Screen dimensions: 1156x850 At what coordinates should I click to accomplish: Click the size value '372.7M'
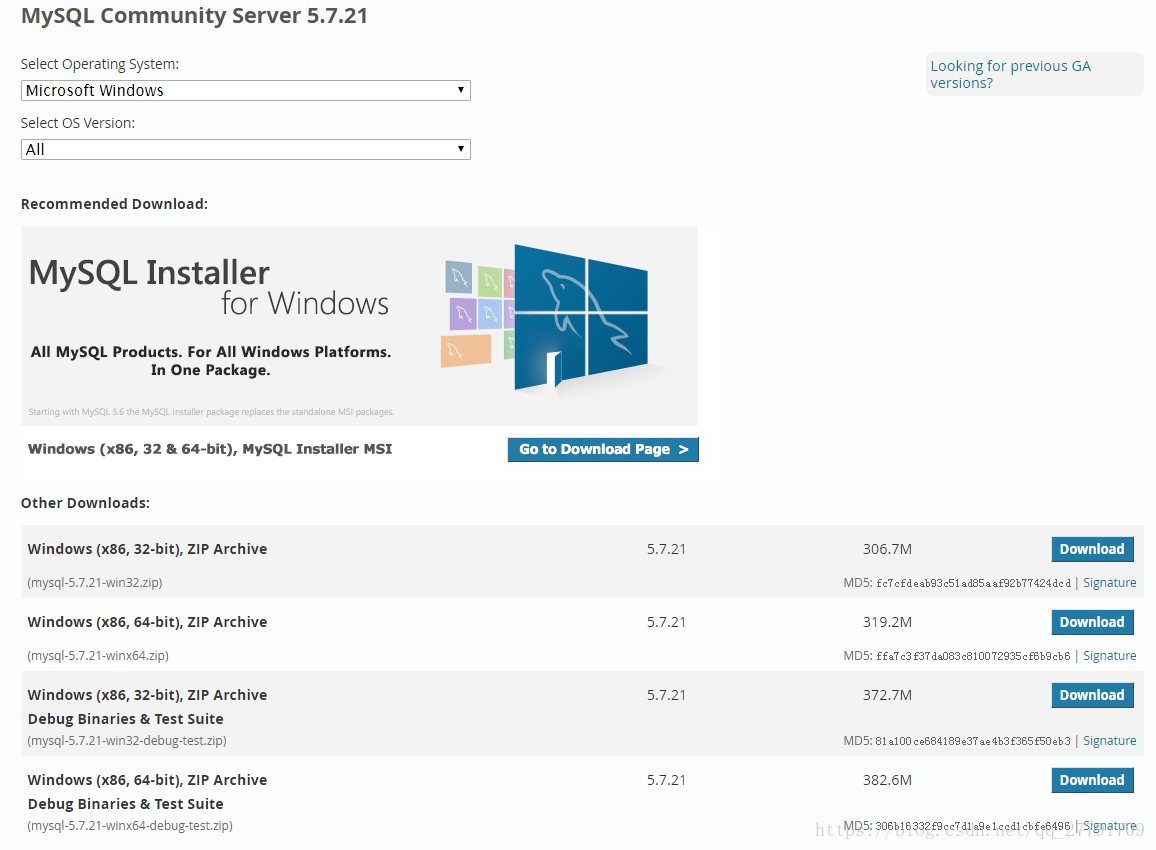[x=888, y=695]
